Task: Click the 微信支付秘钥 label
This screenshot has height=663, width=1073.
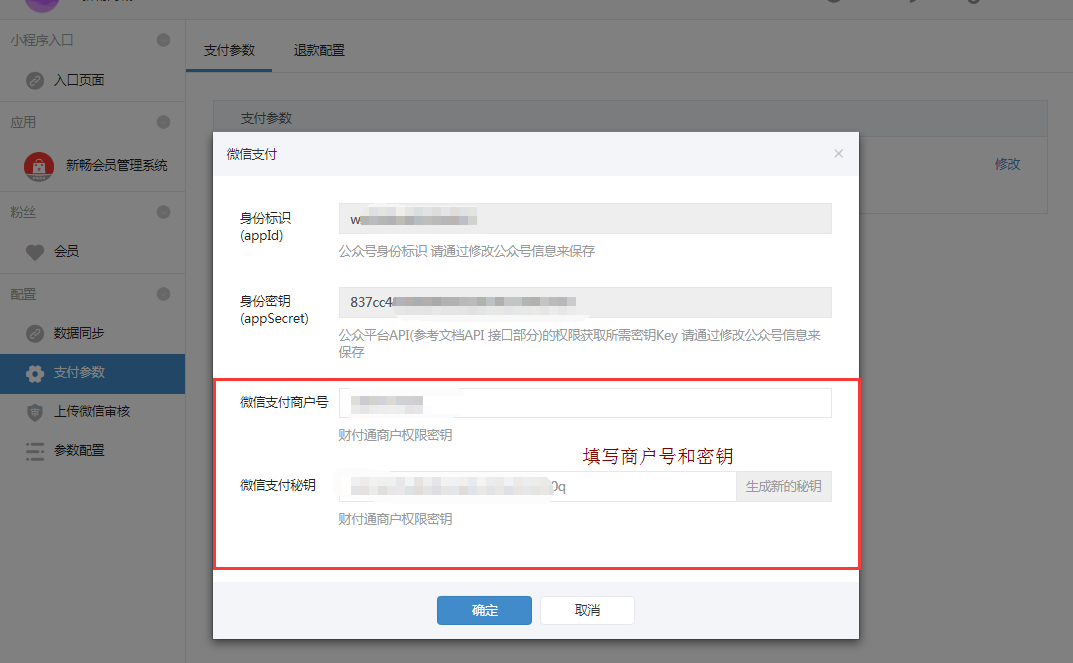Action: point(278,485)
